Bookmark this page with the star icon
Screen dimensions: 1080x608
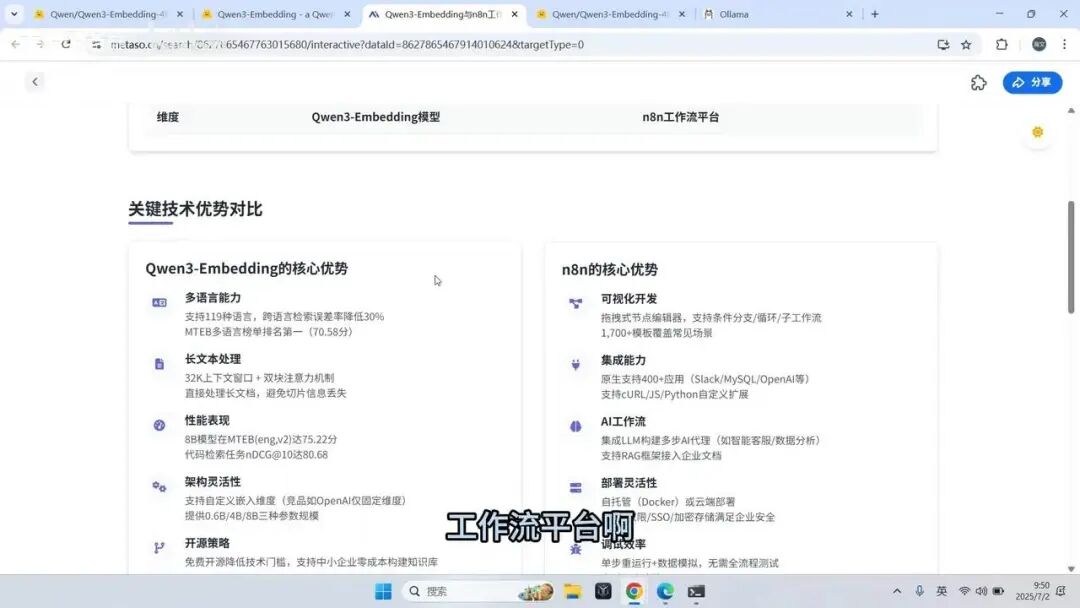(x=966, y=44)
